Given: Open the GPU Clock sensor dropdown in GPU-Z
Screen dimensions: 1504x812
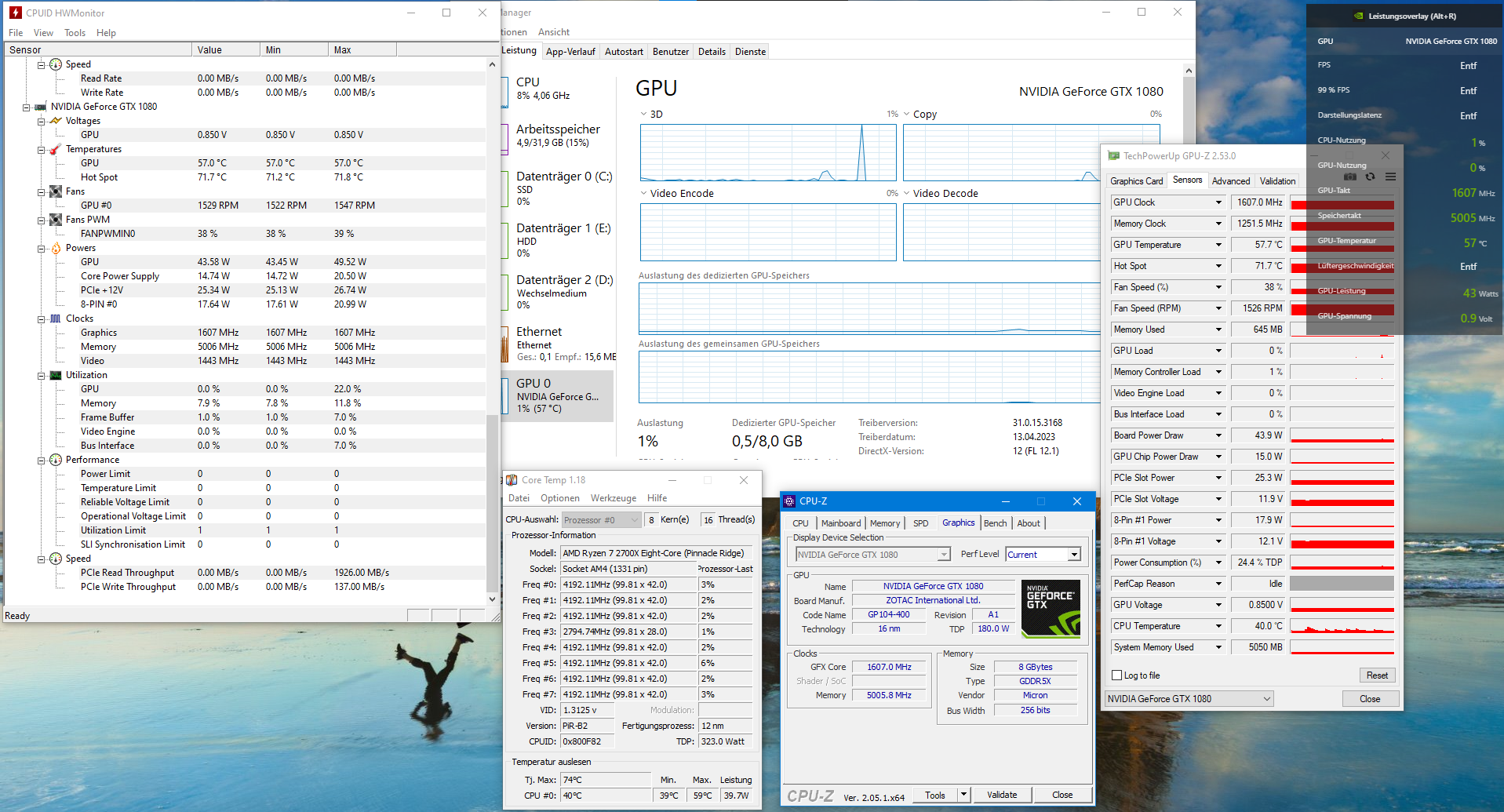Looking at the screenshot, I should (x=1218, y=202).
